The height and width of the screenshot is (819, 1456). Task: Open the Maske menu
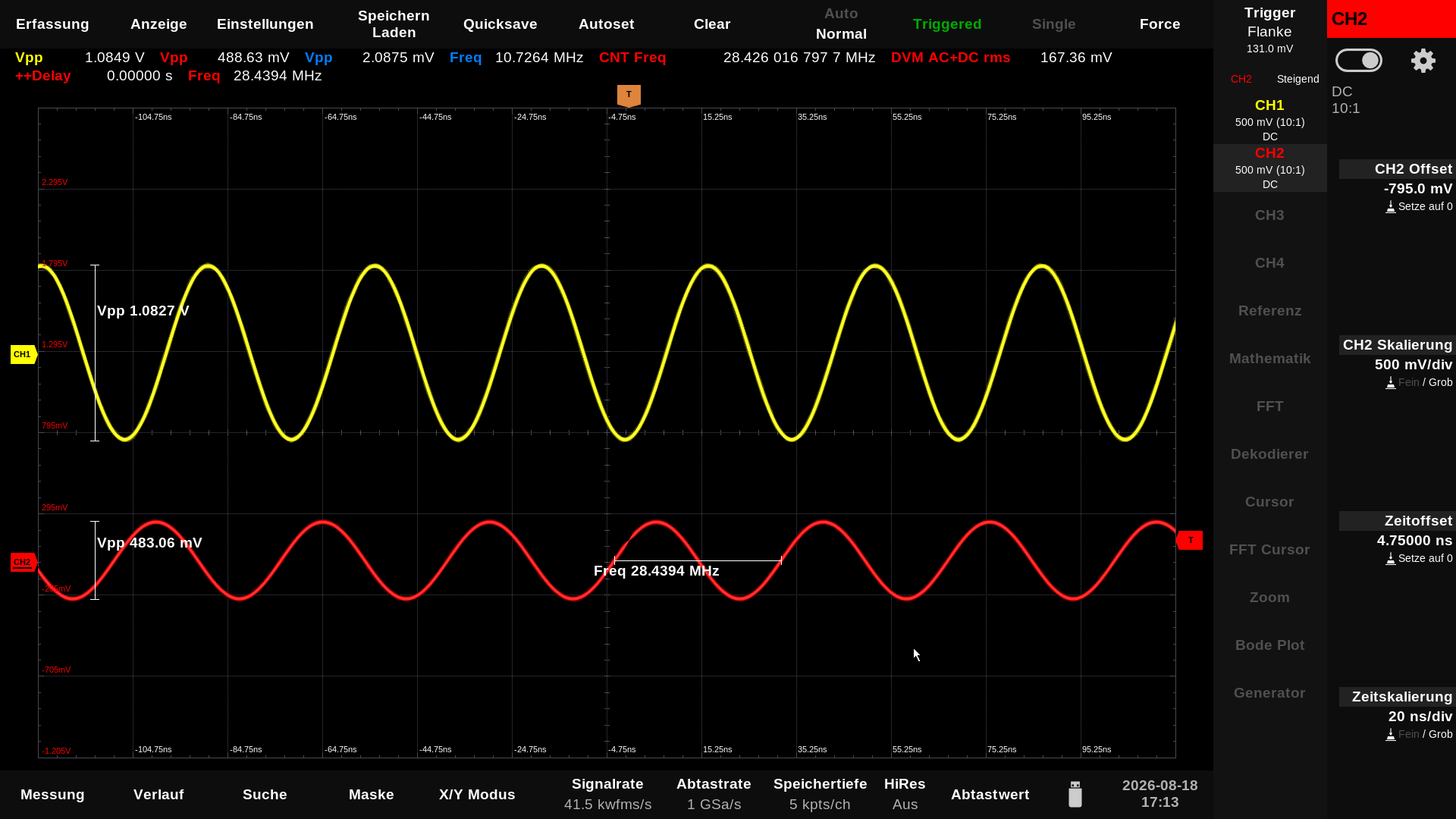(x=371, y=795)
